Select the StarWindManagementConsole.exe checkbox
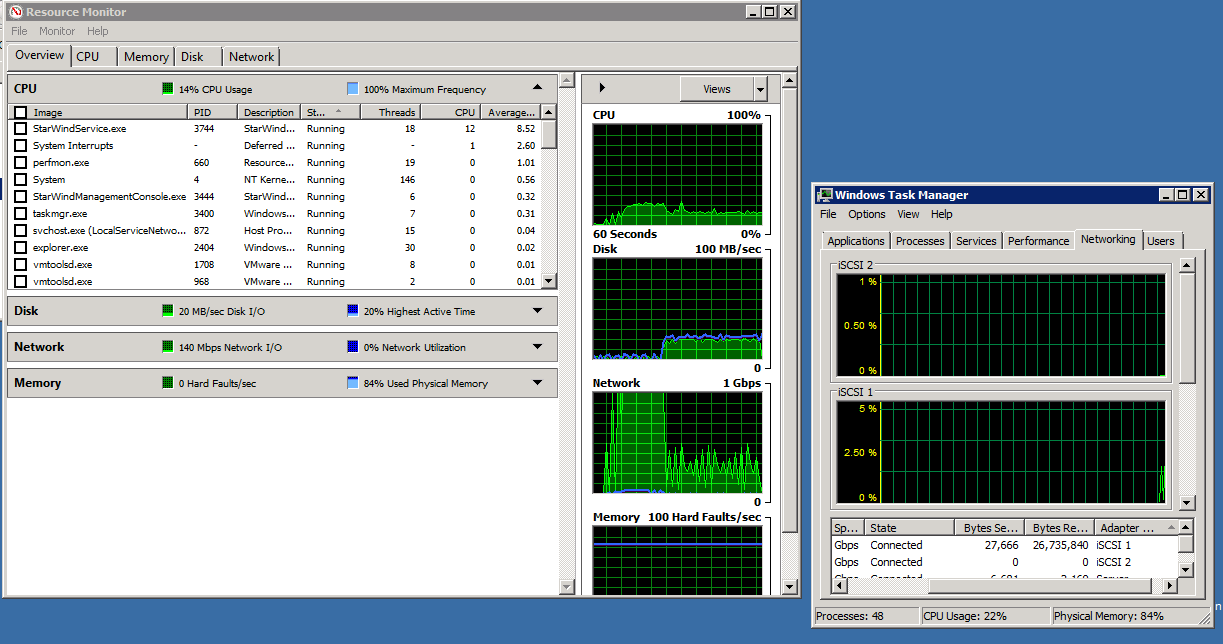This screenshot has width=1223, height=644. pyautogui.click(x=20, y=196)
